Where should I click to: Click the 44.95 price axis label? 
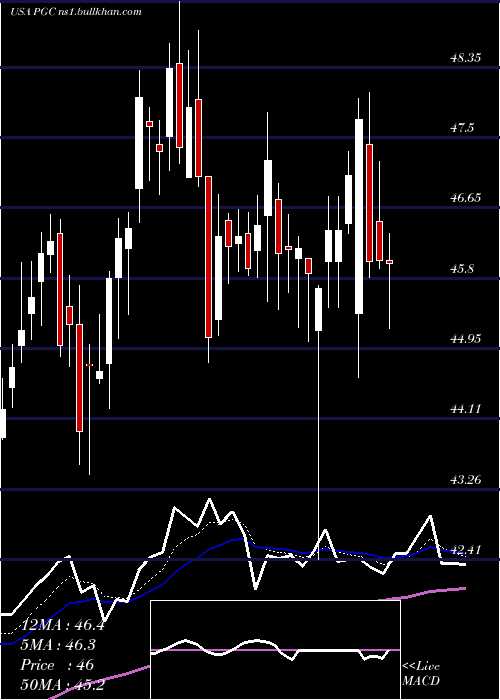[x=466, y=338]
